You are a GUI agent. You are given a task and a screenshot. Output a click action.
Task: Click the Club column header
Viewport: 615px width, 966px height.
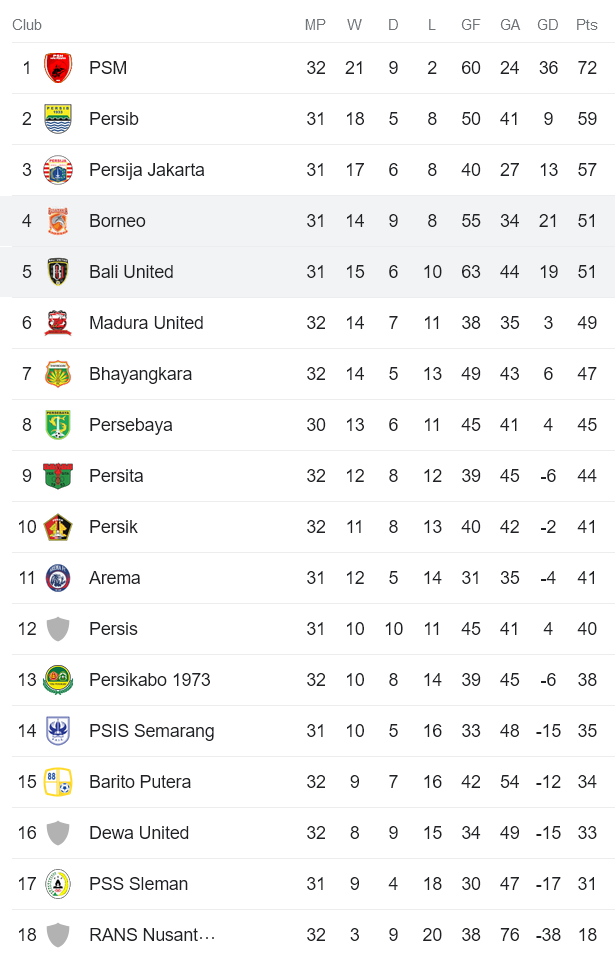click(27, 25)
